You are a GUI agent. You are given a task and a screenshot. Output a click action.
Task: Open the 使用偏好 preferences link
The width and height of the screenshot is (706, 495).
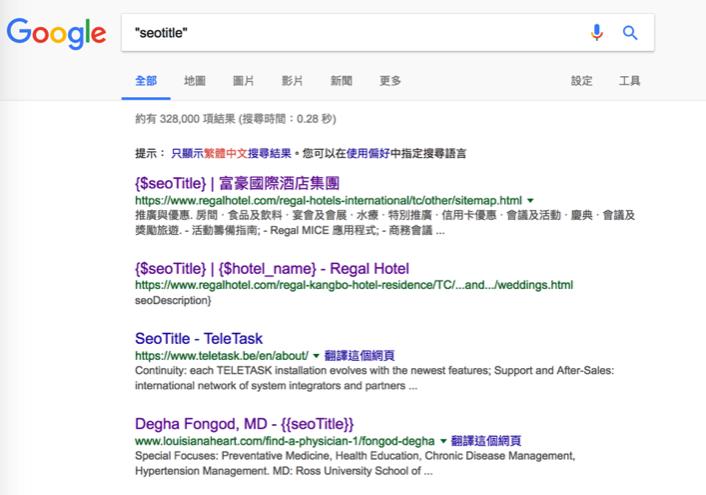368,154
